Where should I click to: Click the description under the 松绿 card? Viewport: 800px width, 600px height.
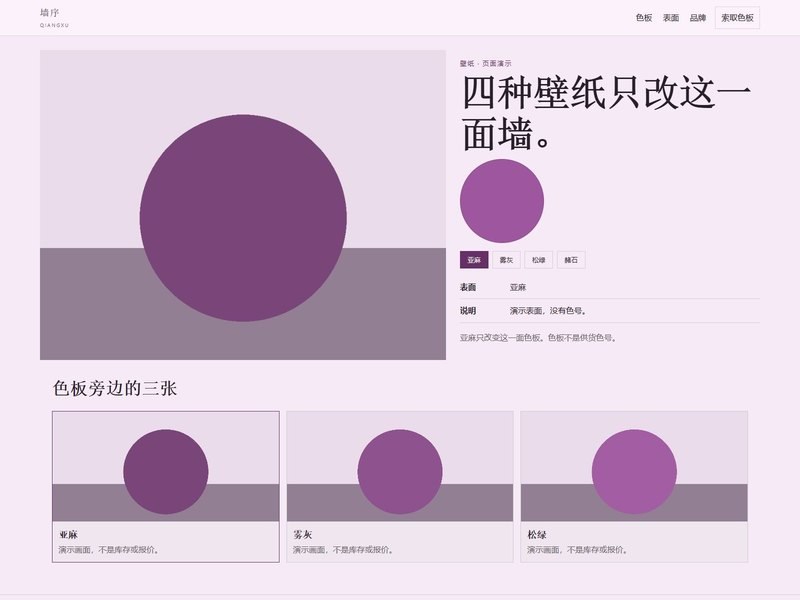578,549
